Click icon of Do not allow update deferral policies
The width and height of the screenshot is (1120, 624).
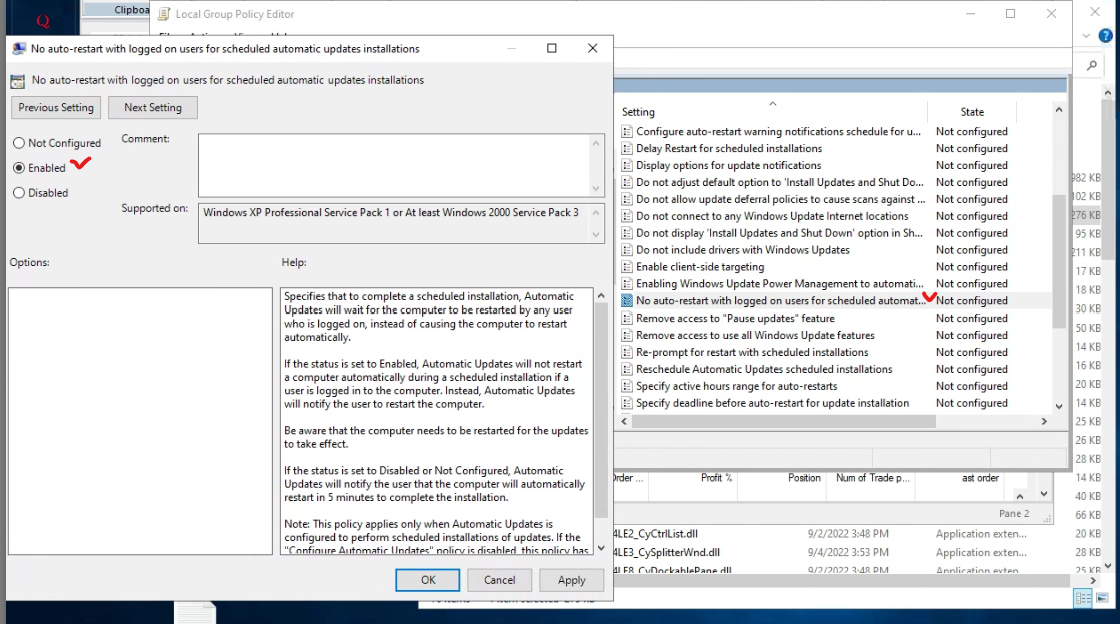click(627, 199)
